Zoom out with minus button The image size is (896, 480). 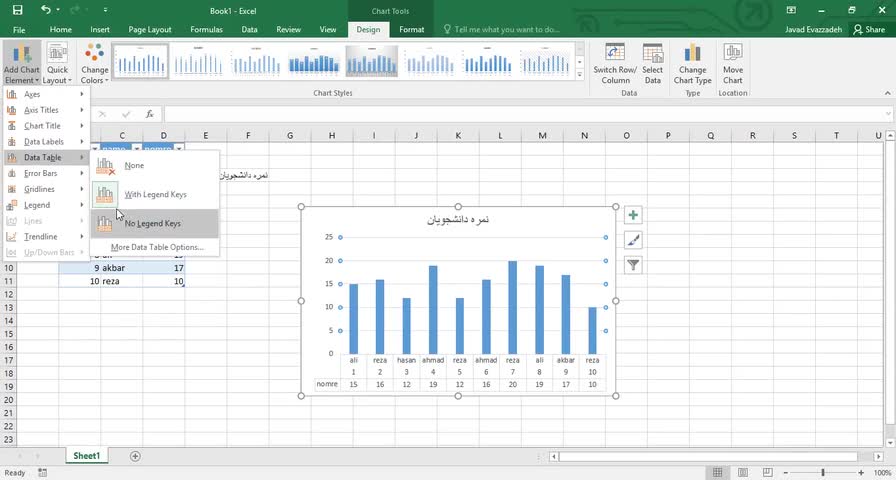click(787, 473)
